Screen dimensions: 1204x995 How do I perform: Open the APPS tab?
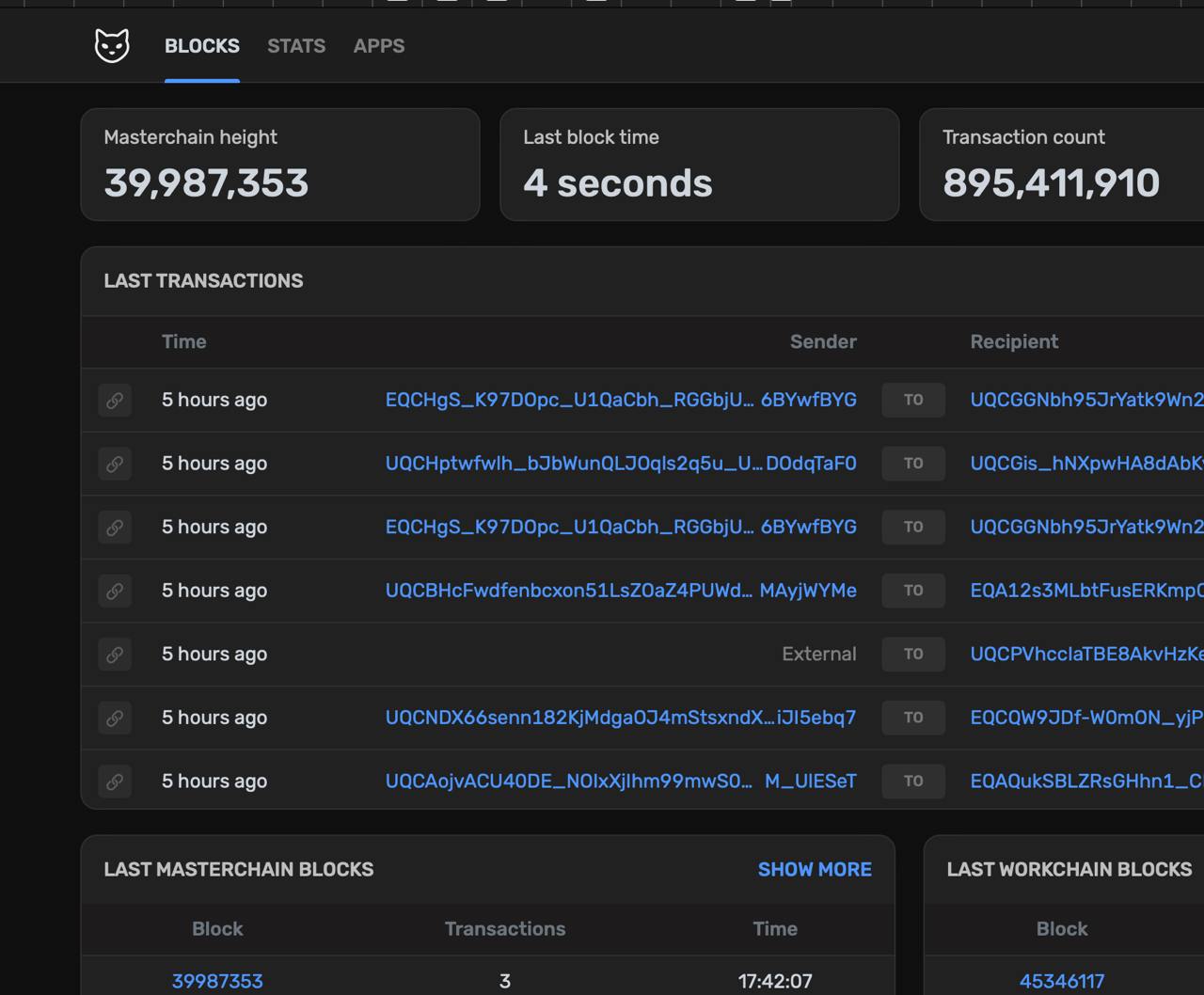click(379, 46)
